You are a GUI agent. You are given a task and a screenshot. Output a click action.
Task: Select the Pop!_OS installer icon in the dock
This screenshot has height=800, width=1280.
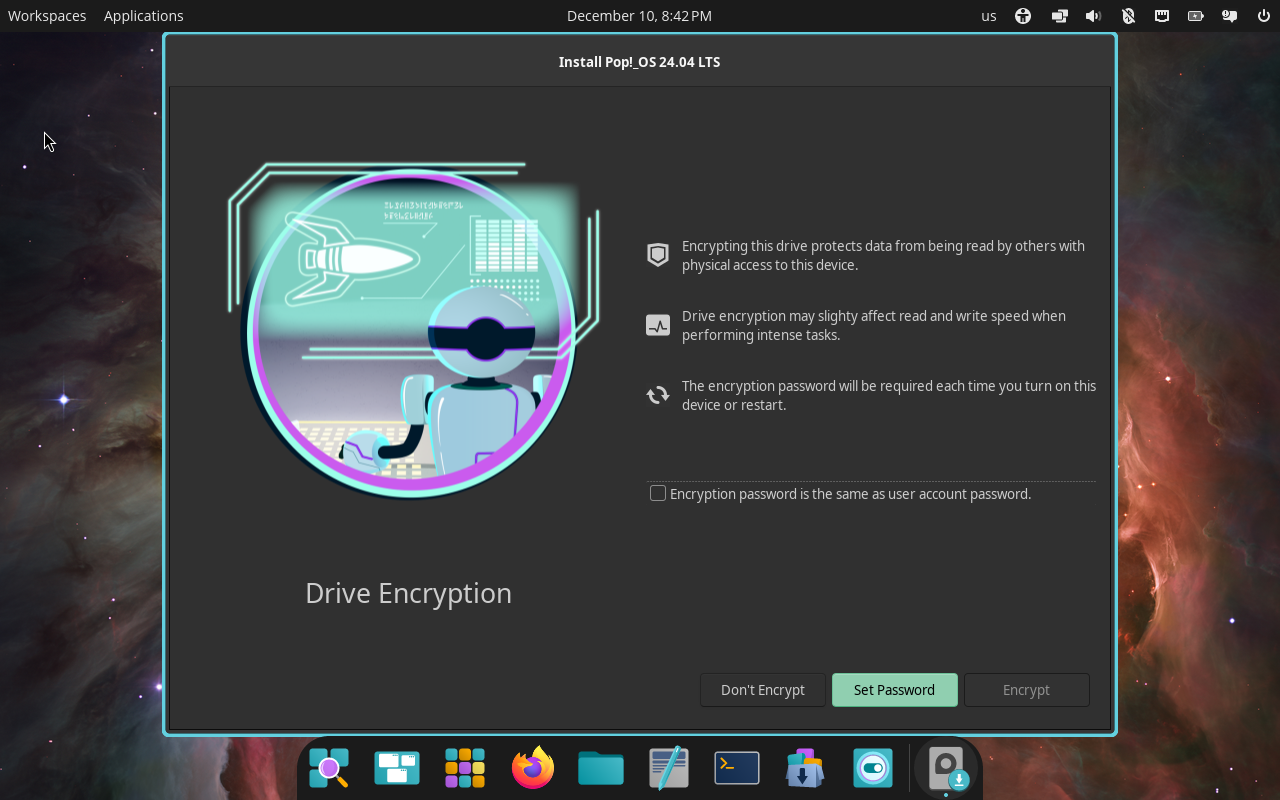[946, 768]
